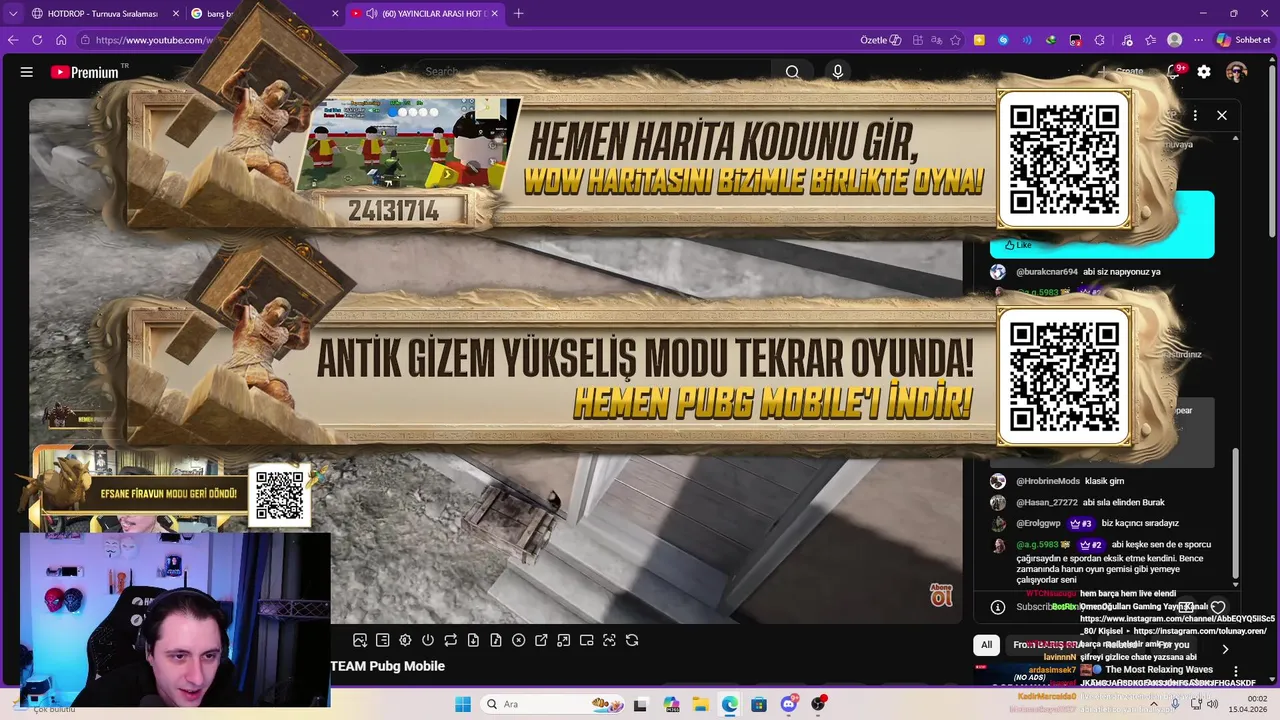Open live chat three-dot options menu

click(x=1195, y=116)
